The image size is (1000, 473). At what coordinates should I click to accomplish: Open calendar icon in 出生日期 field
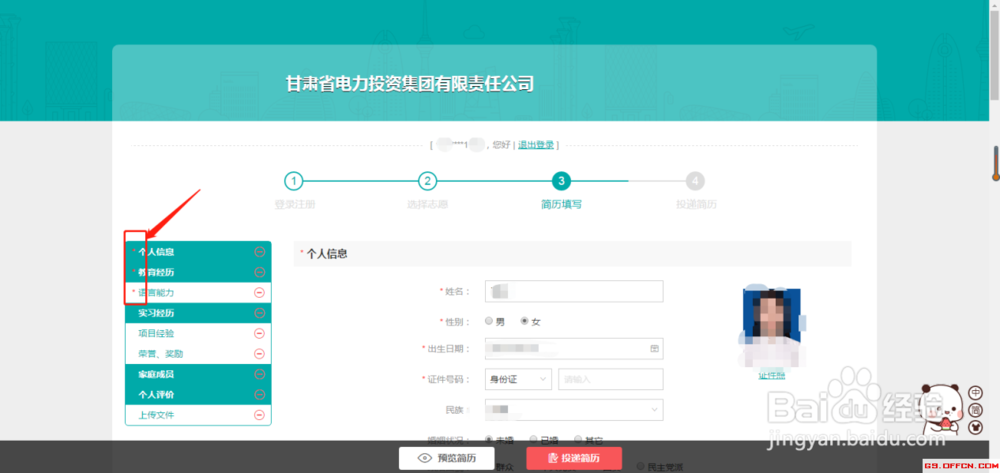tap(654, 349)
